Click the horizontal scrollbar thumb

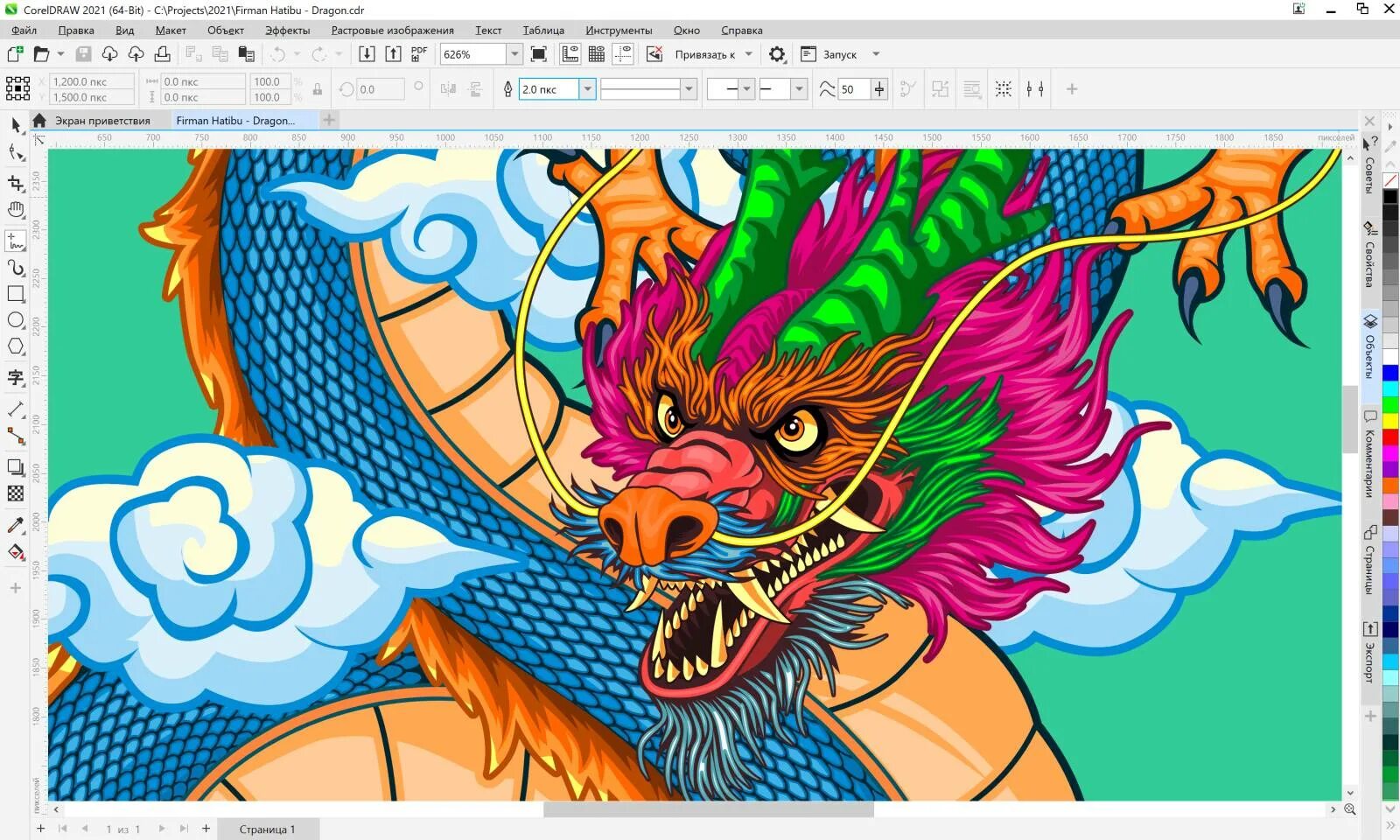click(709, 809)
